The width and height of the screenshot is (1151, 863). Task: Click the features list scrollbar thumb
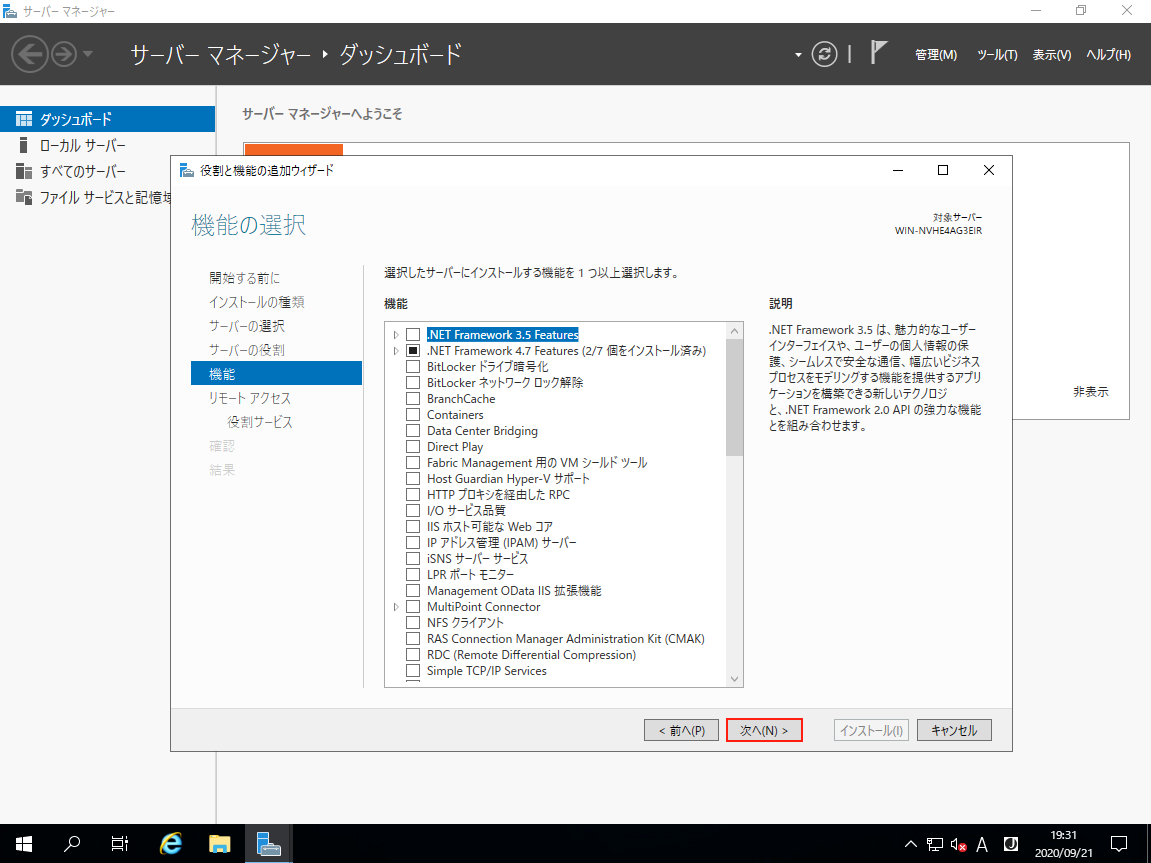pos(734,397)
